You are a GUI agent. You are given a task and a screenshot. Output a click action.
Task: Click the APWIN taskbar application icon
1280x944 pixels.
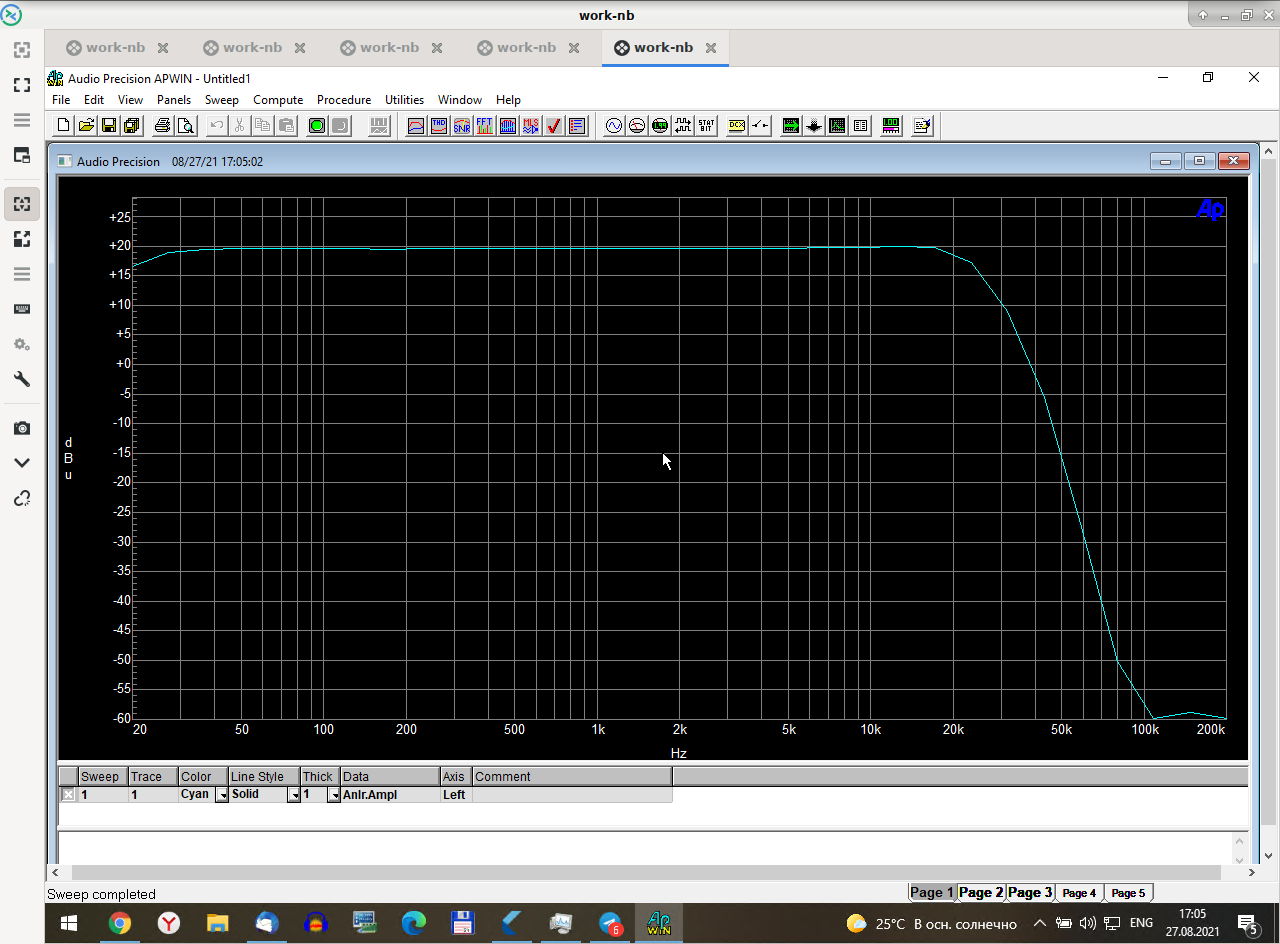(659, 923)
